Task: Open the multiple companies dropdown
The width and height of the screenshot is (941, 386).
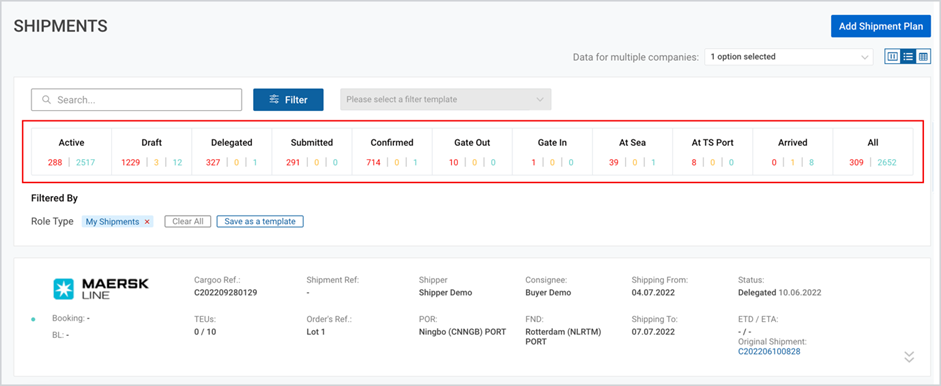Action: [789, 57]
